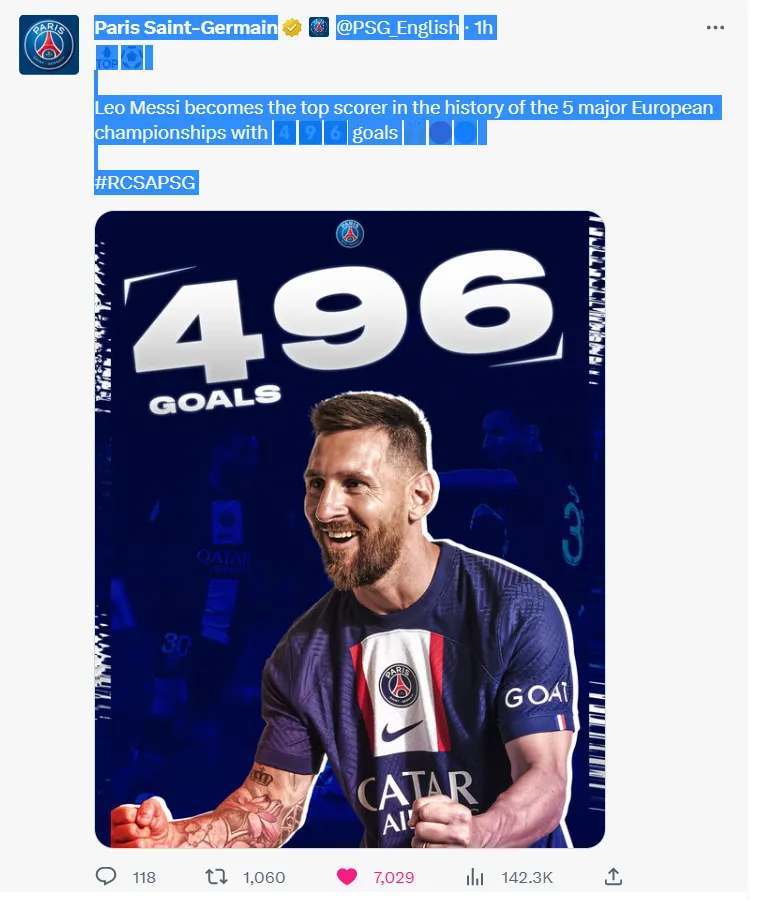Viewport: 775px width, 900px height.
Task: Click the 7,029 likes count
Action: click(394, 877)
